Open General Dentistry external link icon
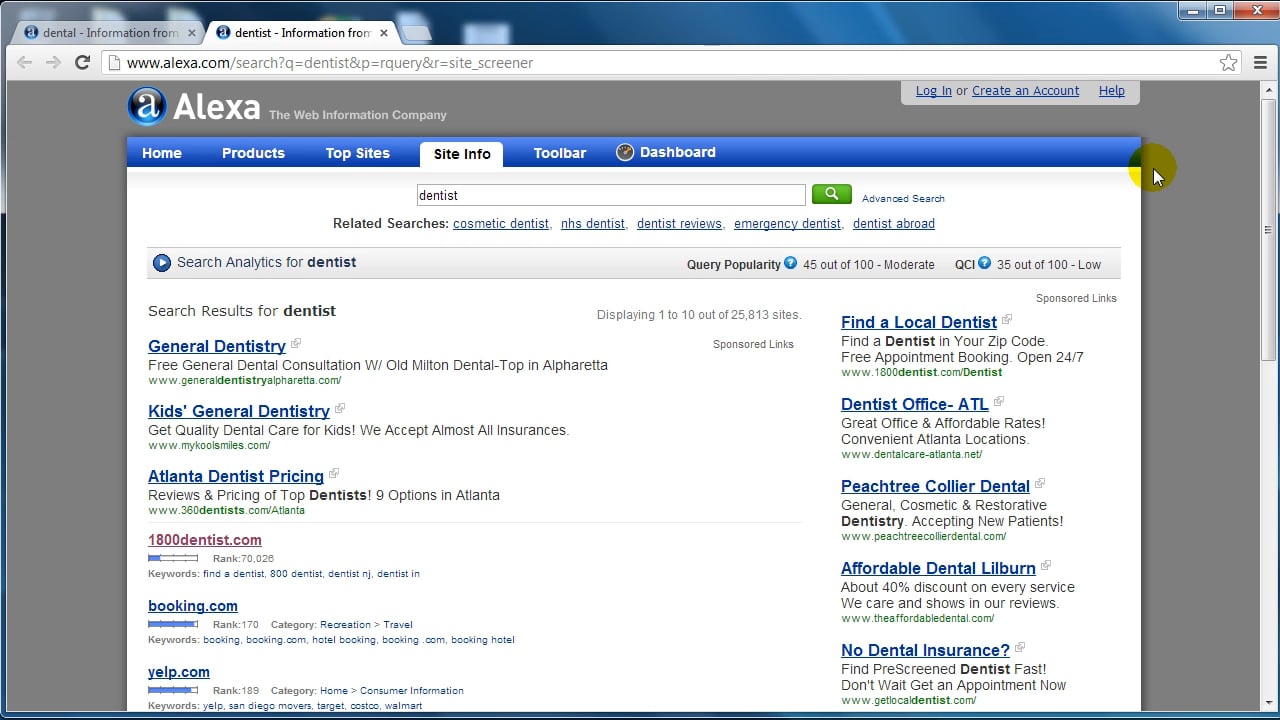This screenshot has height=720, width=1280. click(296, 344)
